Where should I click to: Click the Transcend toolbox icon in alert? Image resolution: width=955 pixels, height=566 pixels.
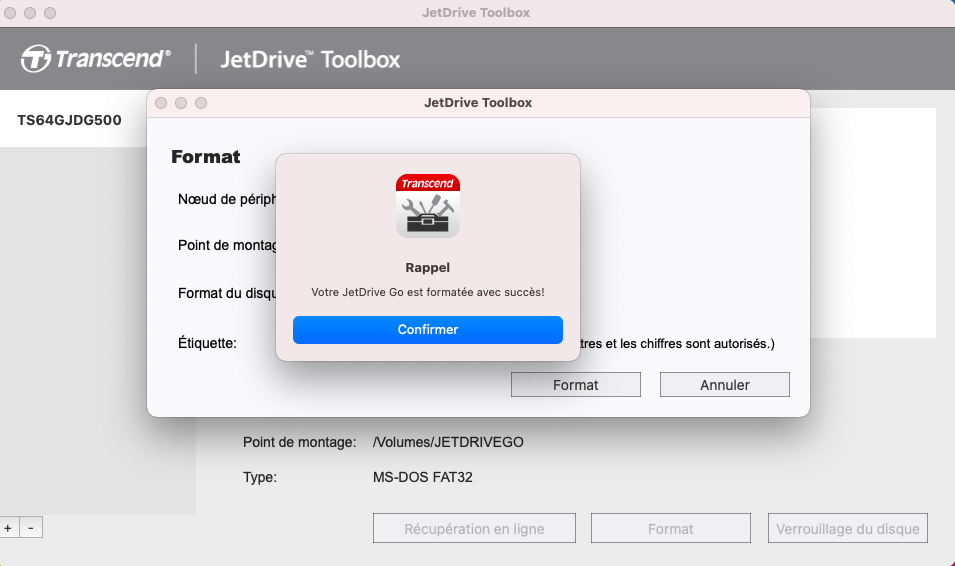click(x=428, y=206)
